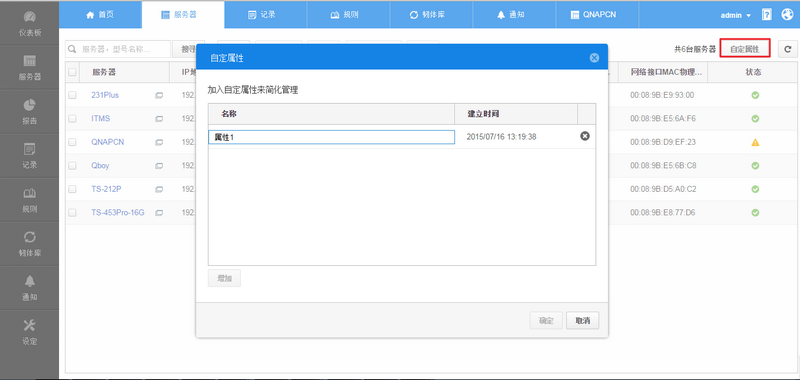Open the 231Plus server link
This screenshot has width=800, height=380.
(105, 95)
